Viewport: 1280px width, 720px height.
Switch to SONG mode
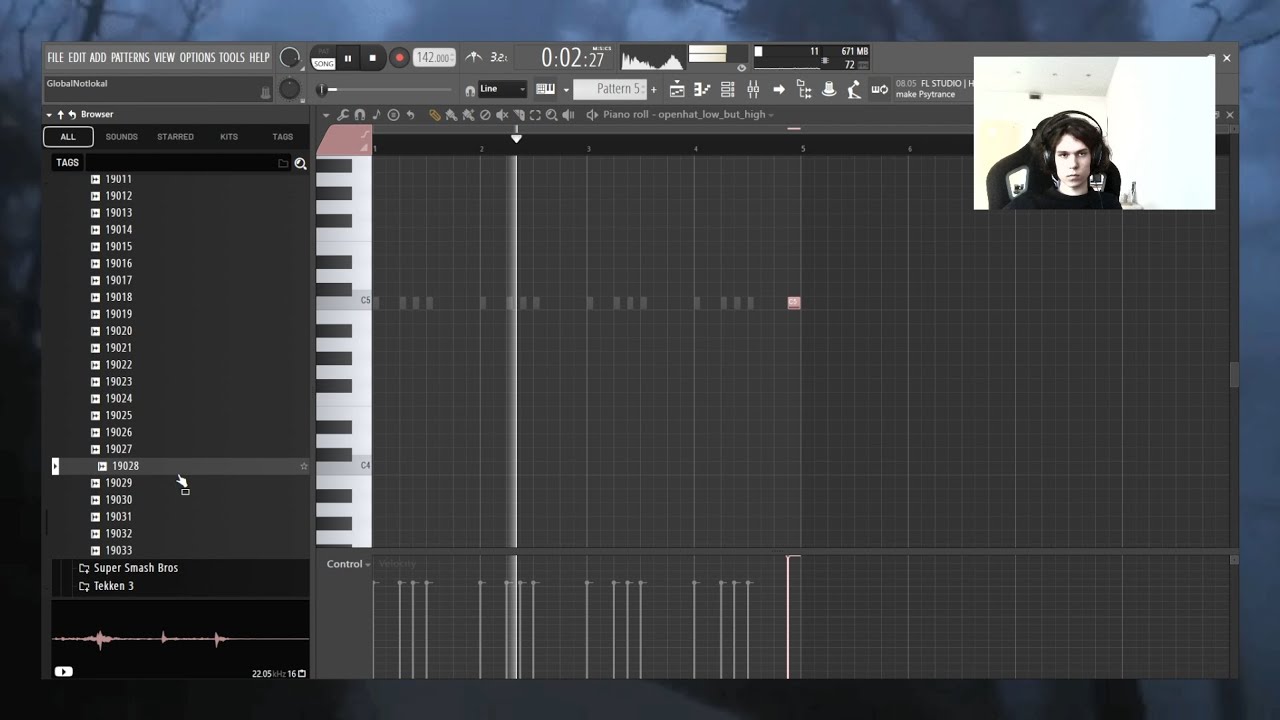[323, 63]
